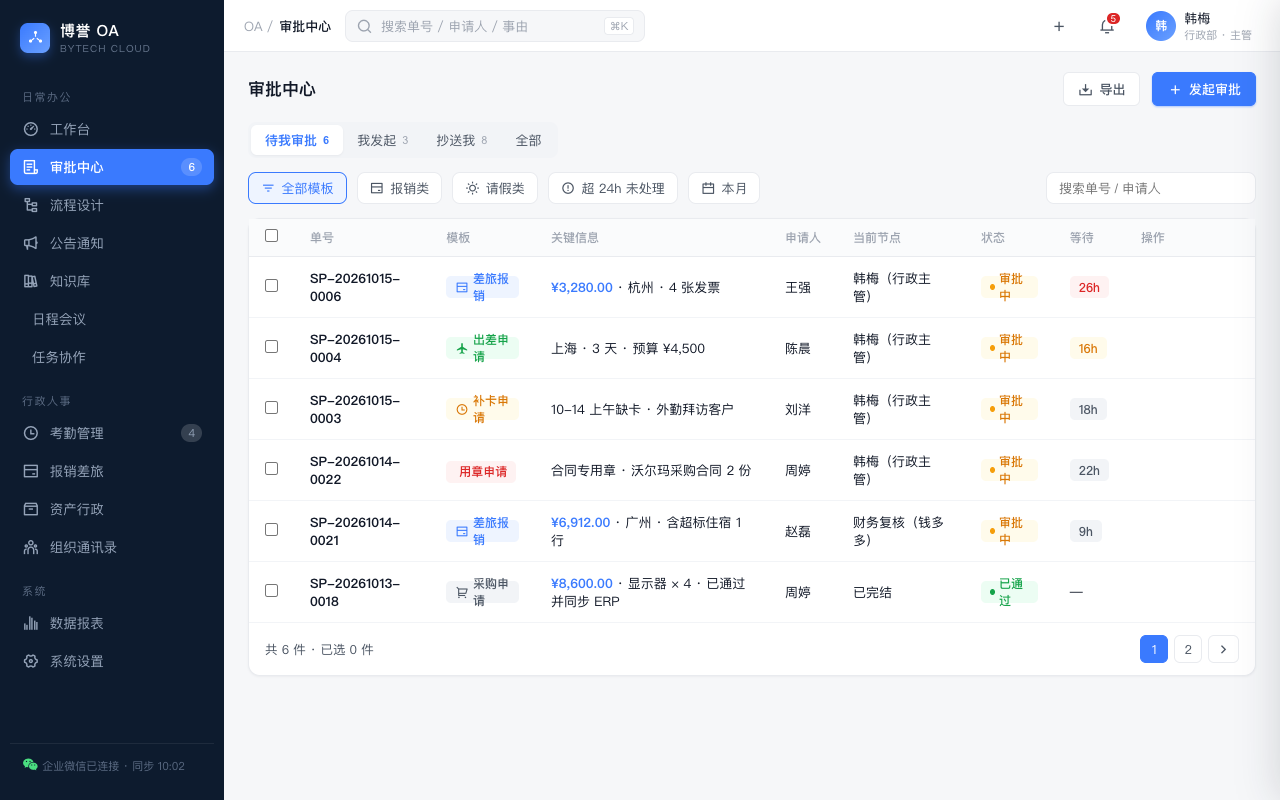Select checkbox for SP-20261014-0022
Viewport: 1280px width, 800px height.
(271, 468)
